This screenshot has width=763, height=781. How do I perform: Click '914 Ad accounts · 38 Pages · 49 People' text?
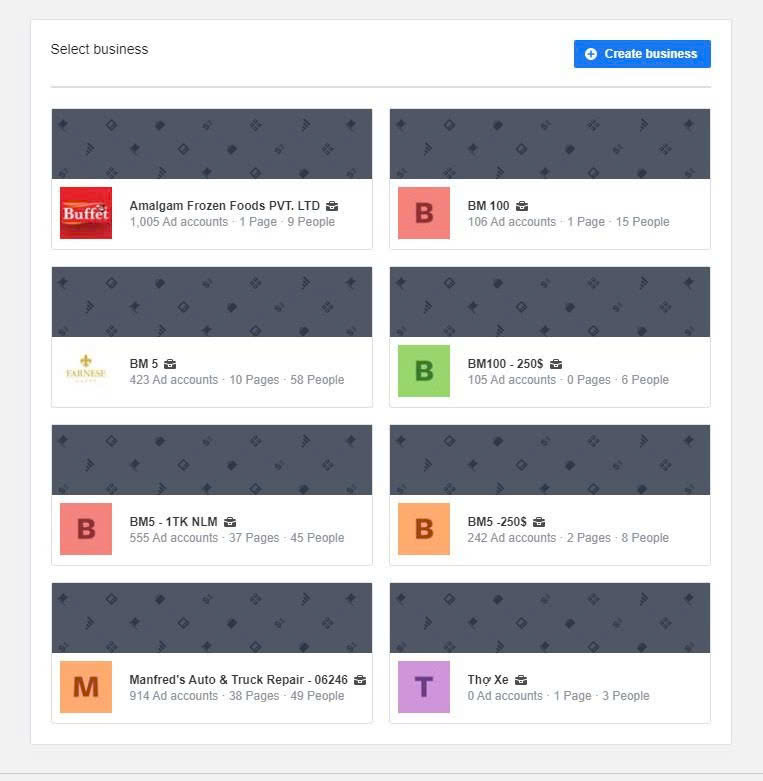tap(237, 695)
